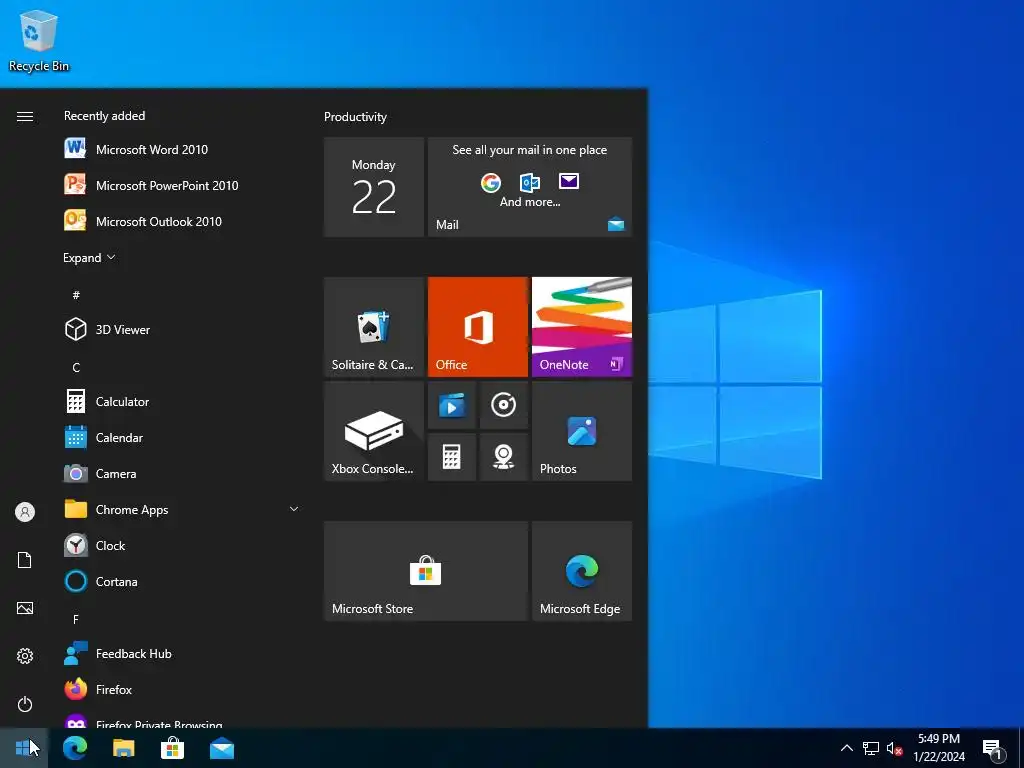Open Pictures from the Start sidebar
This screenshot has height=768, width=1024.
(x=25, y=608)
